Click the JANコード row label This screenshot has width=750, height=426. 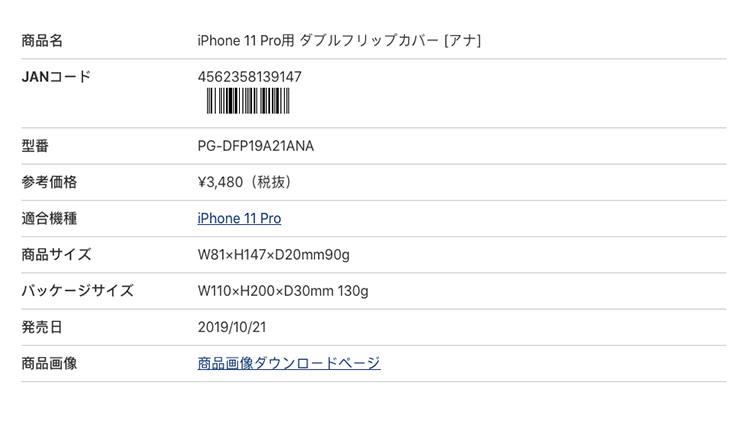[56, 76]
